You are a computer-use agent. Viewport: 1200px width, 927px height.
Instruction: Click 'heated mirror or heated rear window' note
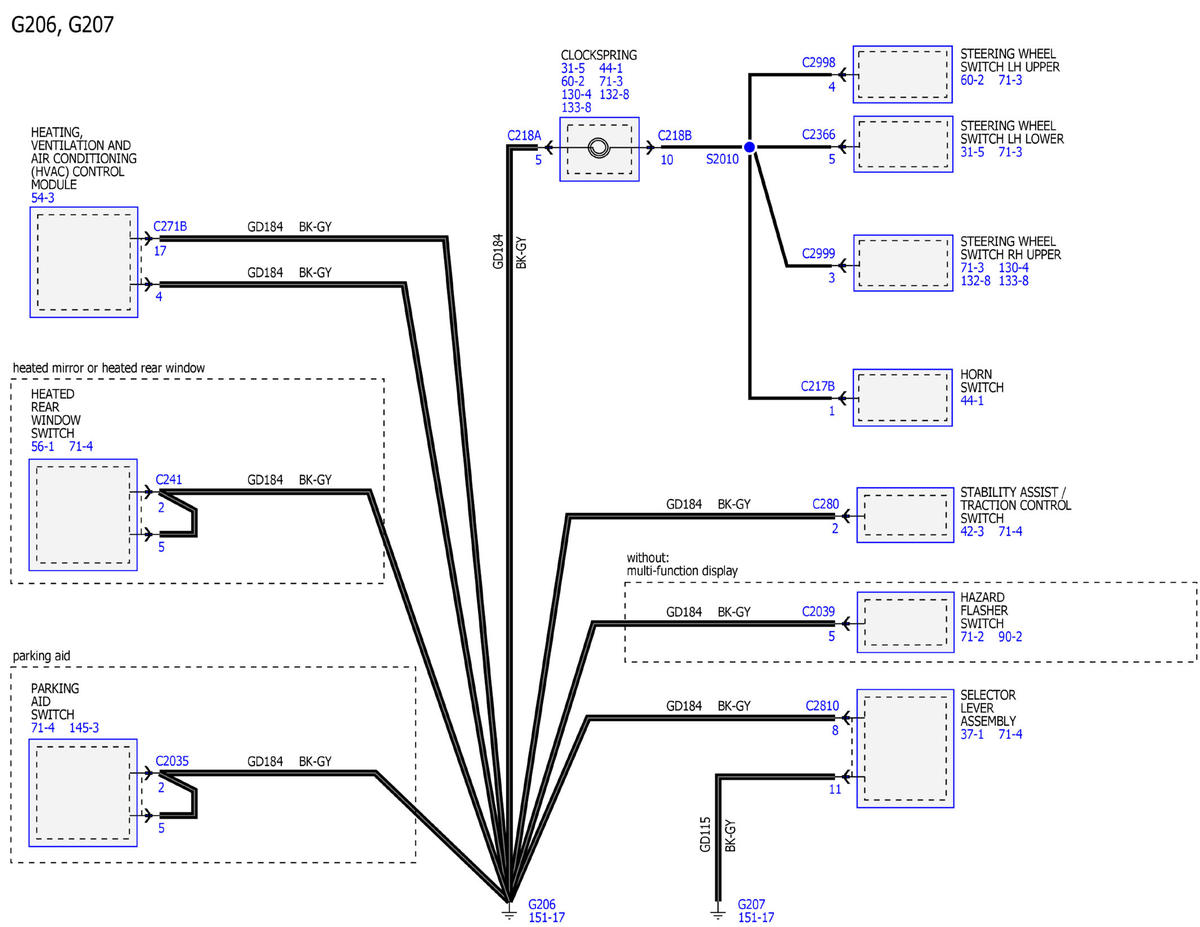click(x=109, y=368)
